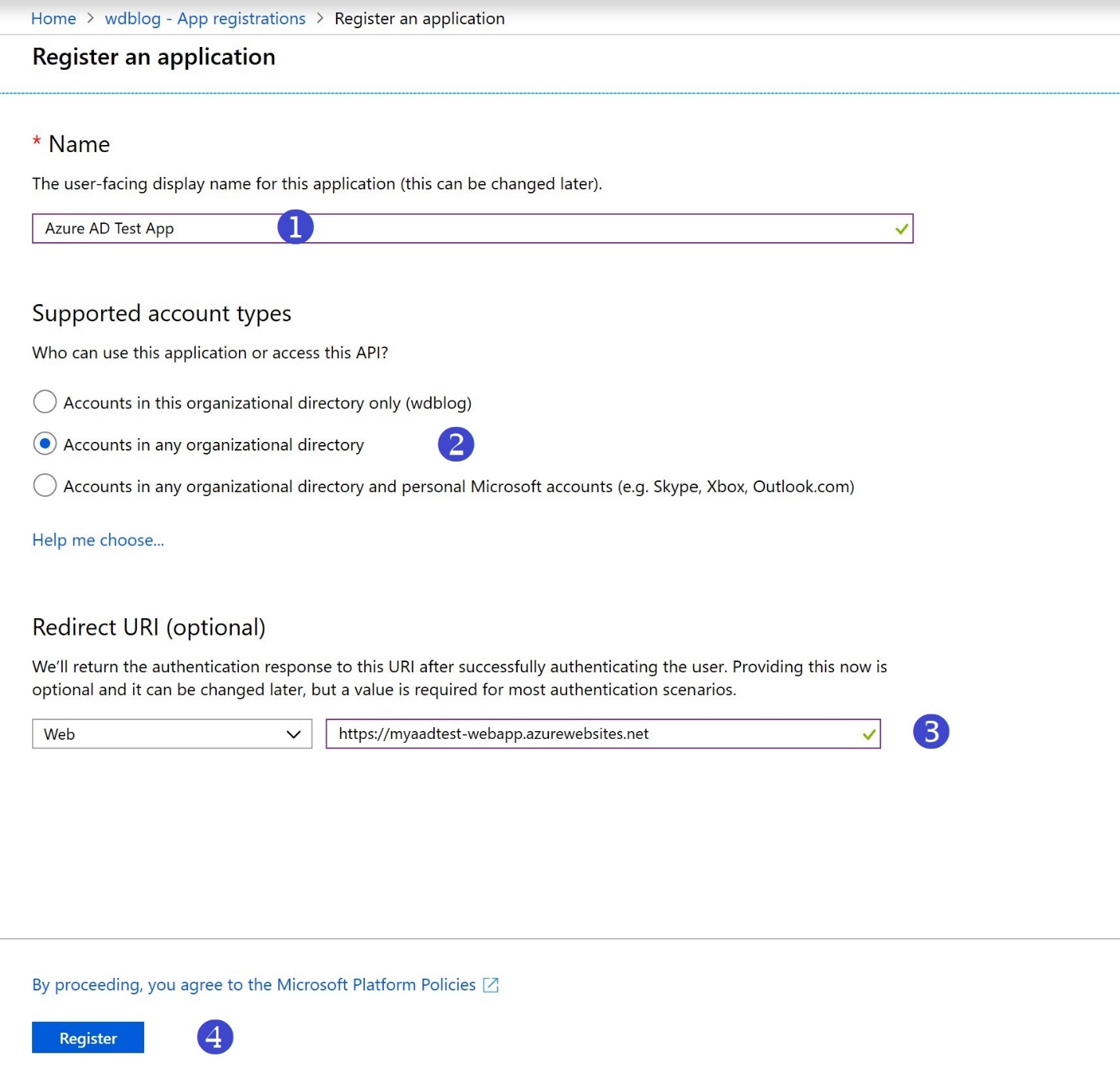Viewport: 1120px width, 1068px height.
Task: Click the Register an application page title
Action: click(154, 57)
